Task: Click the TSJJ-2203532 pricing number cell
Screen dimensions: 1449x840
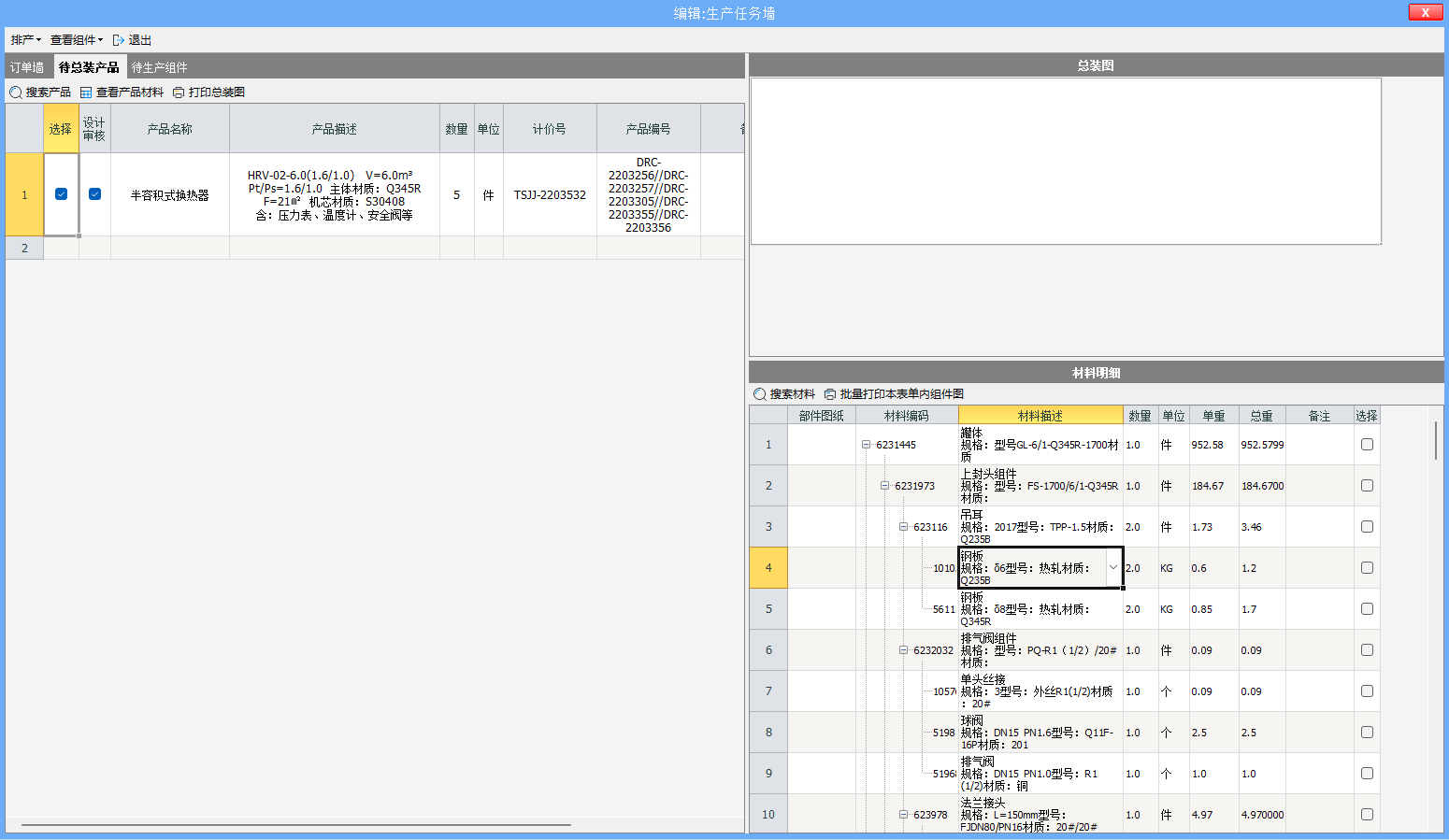Action: [550, 194]
